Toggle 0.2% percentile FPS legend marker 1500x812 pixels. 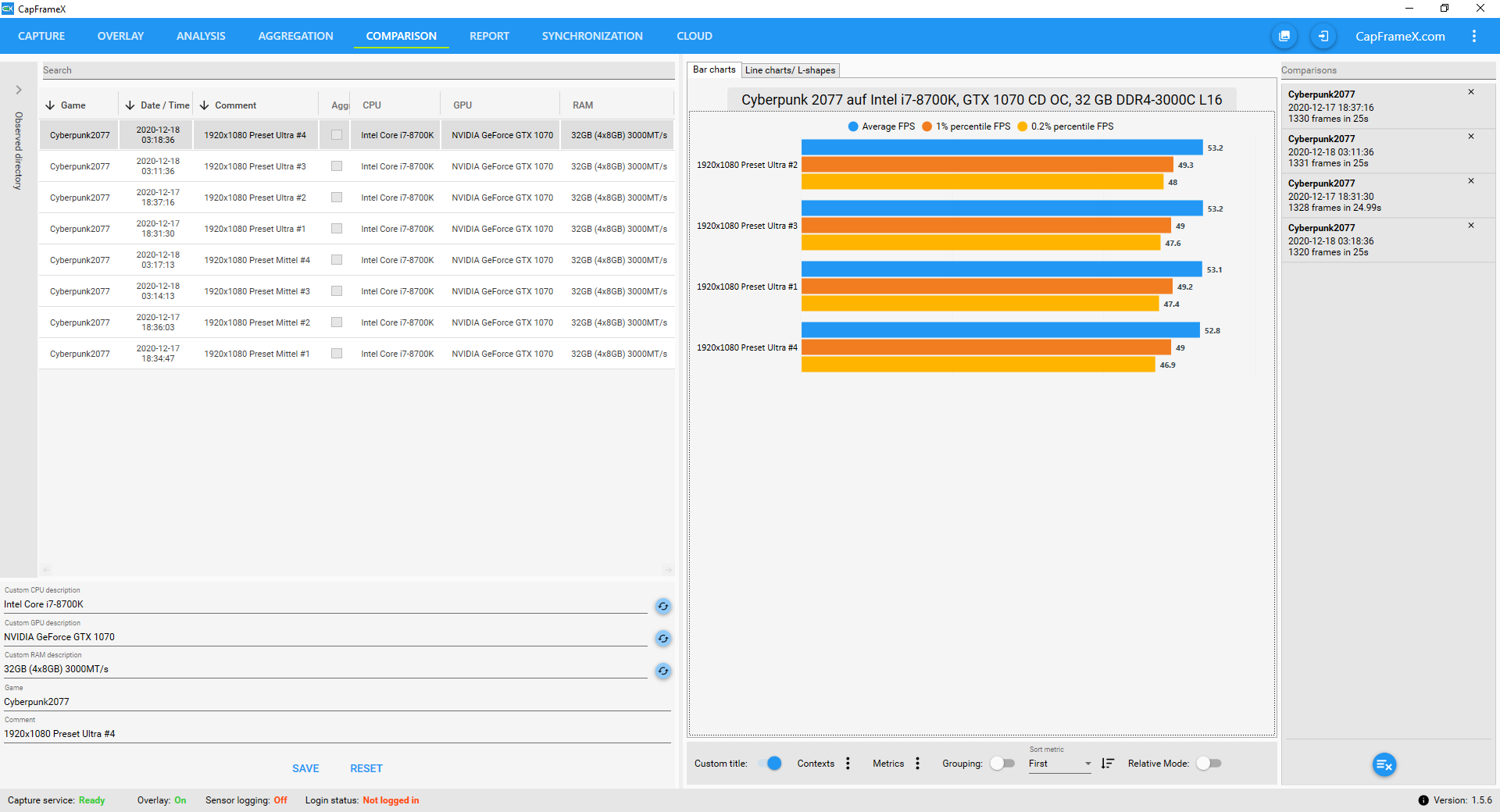[1022, 126]
